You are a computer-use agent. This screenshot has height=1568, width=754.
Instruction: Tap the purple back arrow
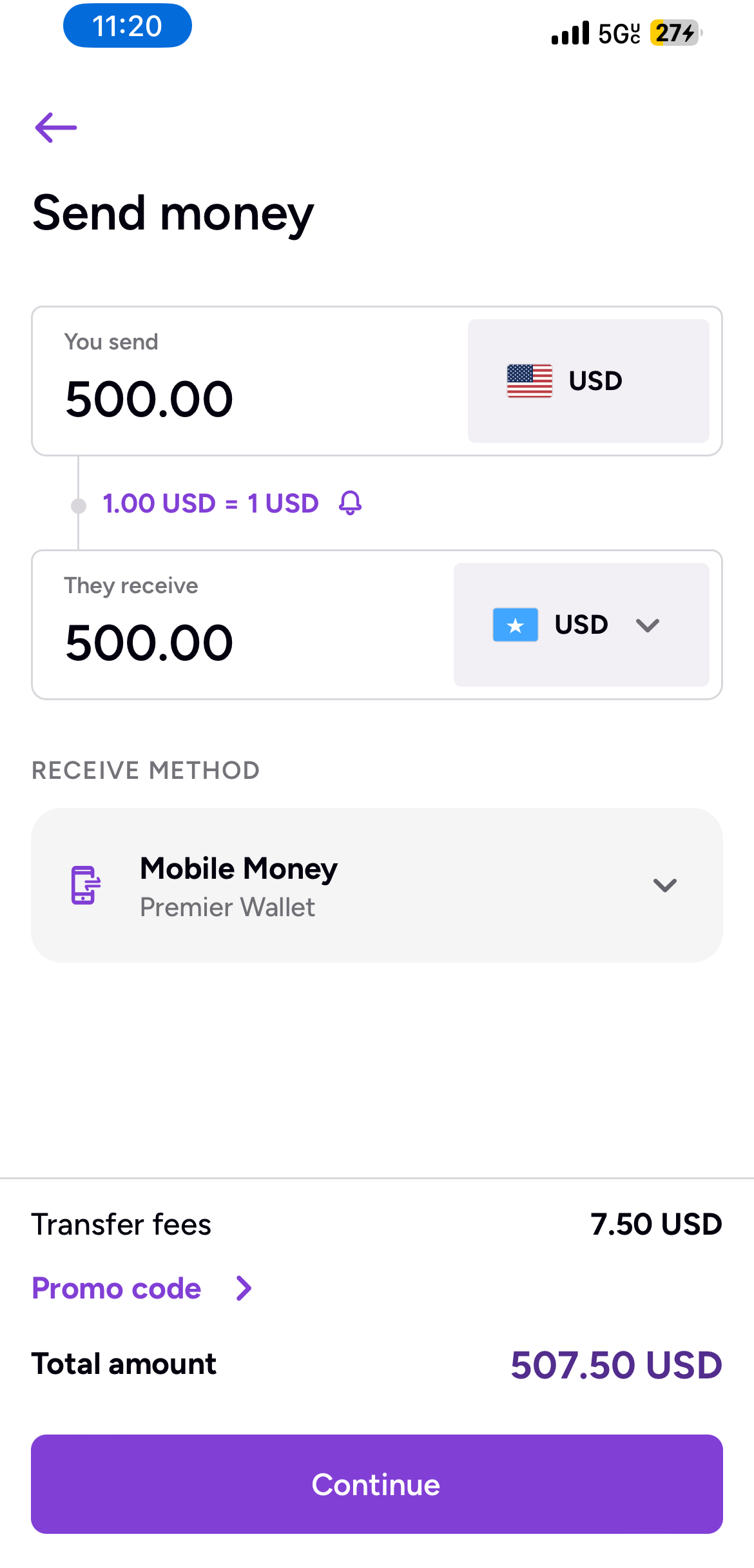pos(56,127)
